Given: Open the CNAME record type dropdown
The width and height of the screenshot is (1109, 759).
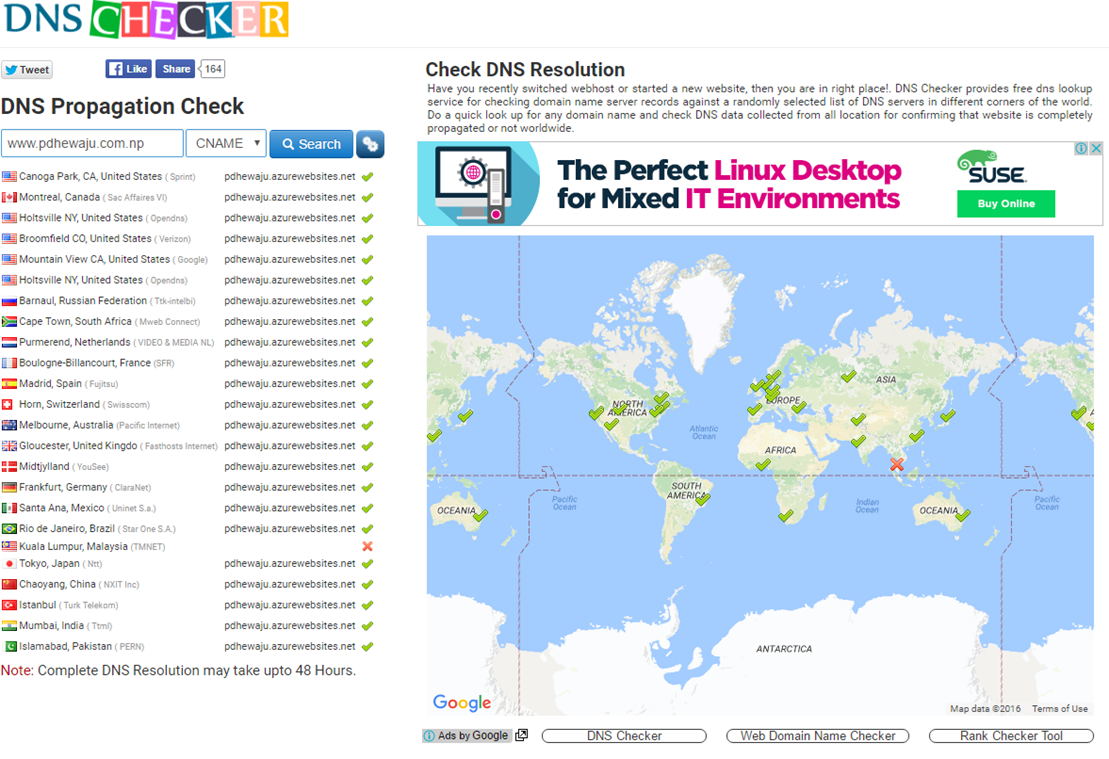Looking at the screenshot, I should tap(226, 143).
